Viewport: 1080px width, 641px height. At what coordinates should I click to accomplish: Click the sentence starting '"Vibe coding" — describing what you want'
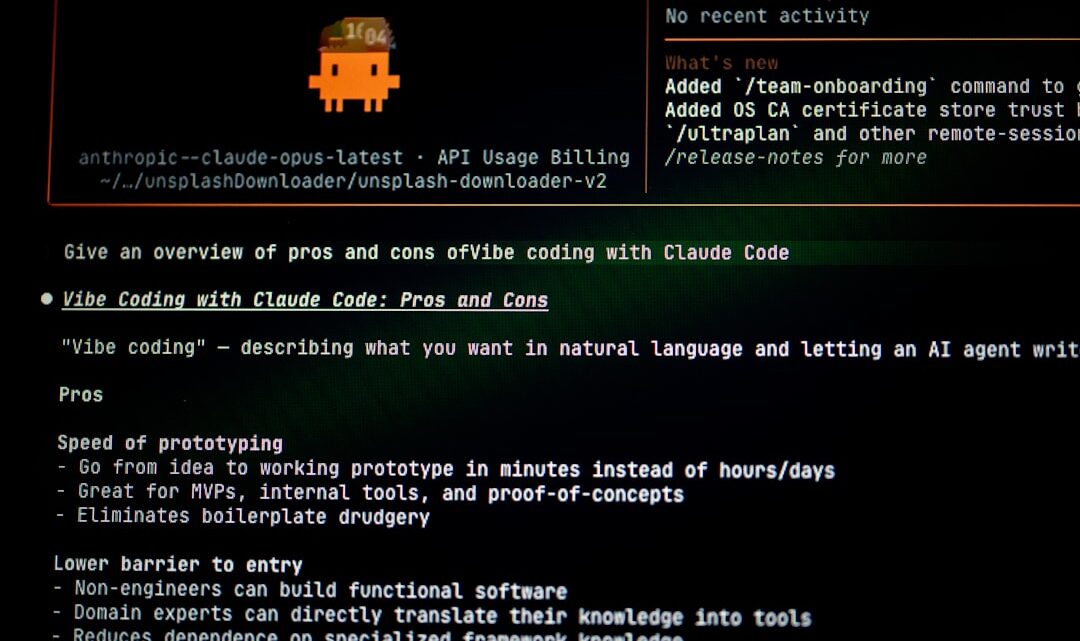[x=570, y=349]
